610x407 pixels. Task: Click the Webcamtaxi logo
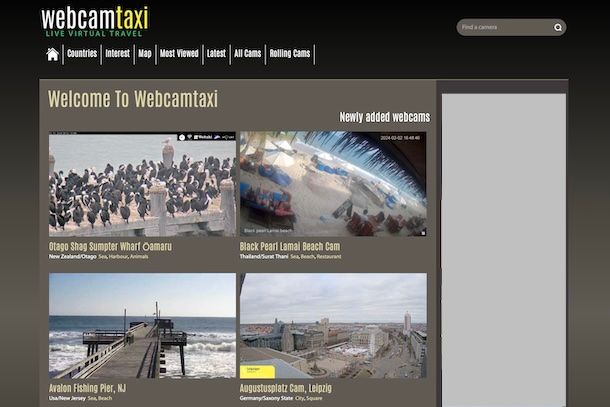[x=94, y=21]
